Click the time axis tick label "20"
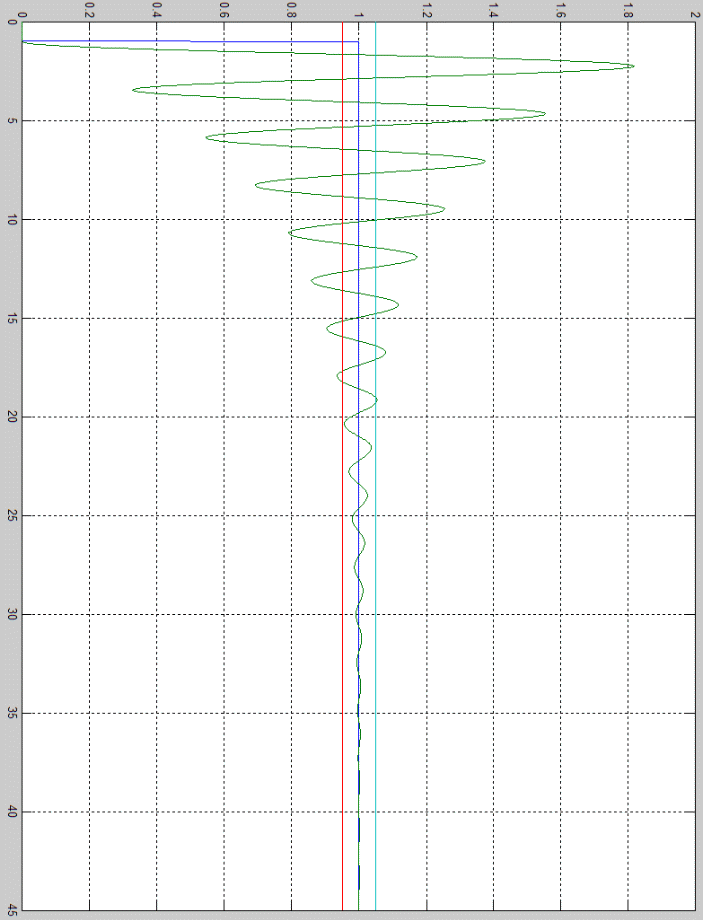This screenshot has height=920, width=703. (12, 417)
